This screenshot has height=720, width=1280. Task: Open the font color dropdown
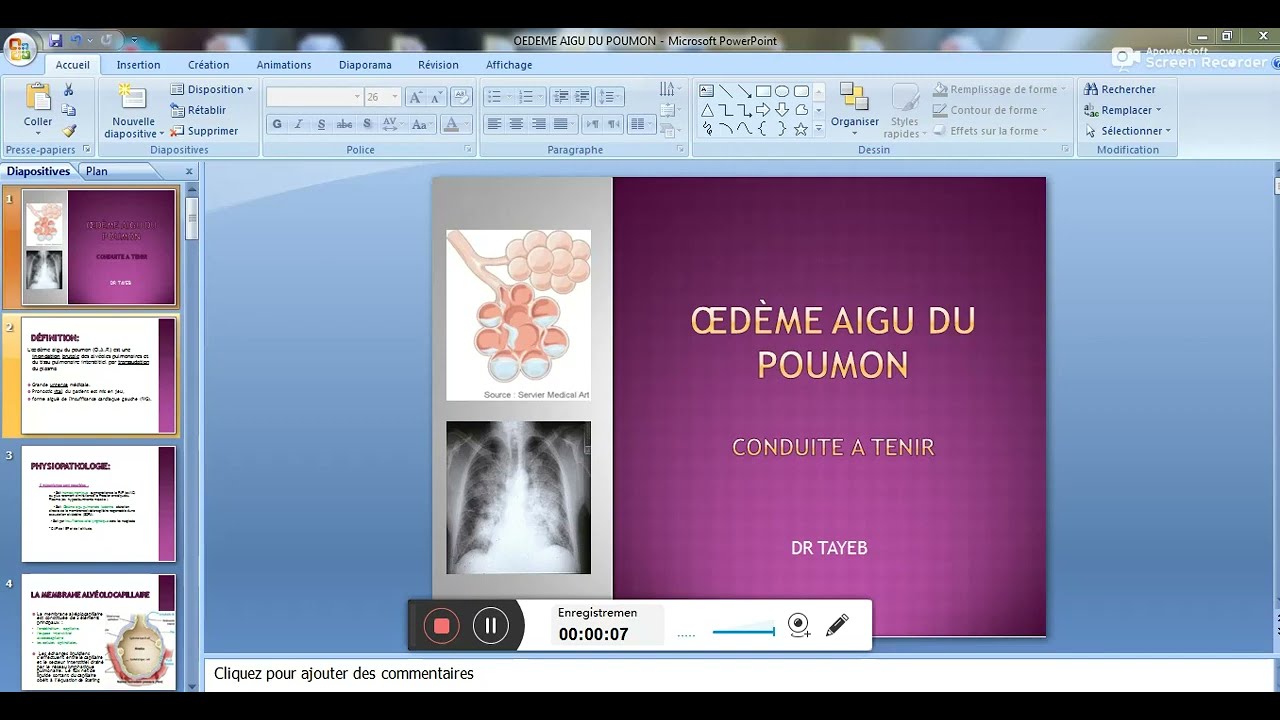click(466, 124)
